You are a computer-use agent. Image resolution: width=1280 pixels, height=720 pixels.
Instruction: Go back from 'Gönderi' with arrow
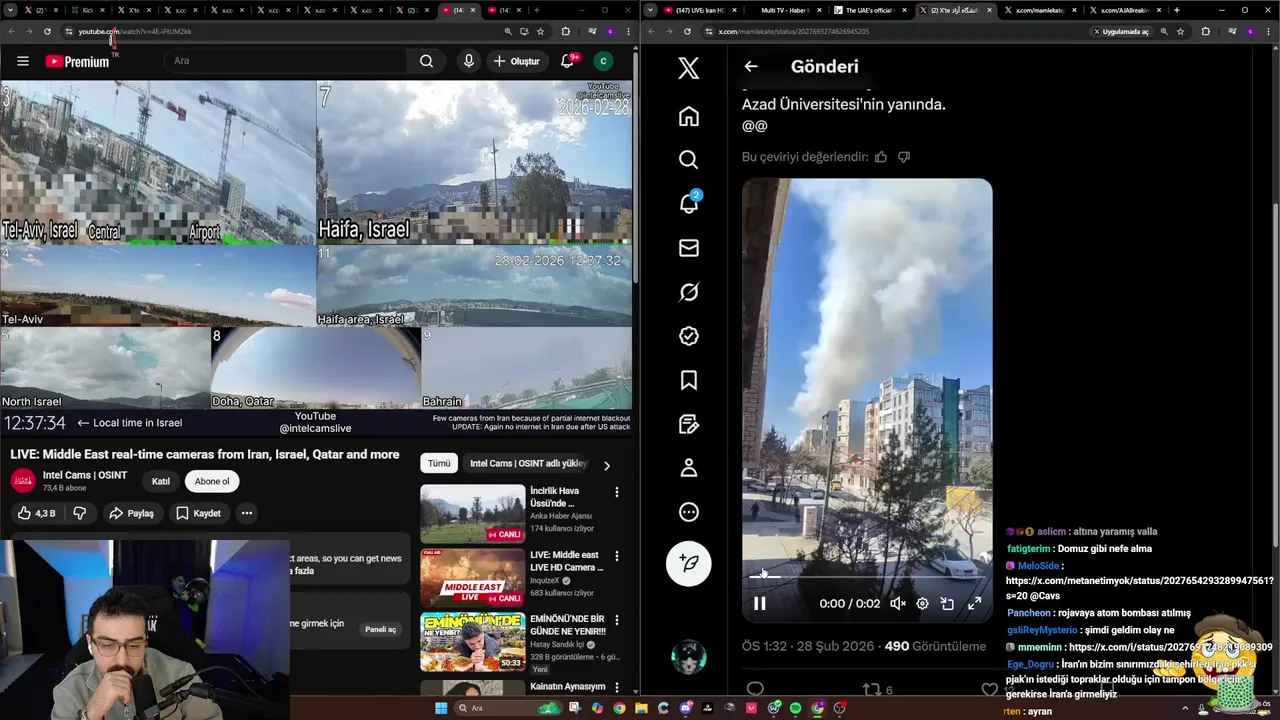[751, 66]
